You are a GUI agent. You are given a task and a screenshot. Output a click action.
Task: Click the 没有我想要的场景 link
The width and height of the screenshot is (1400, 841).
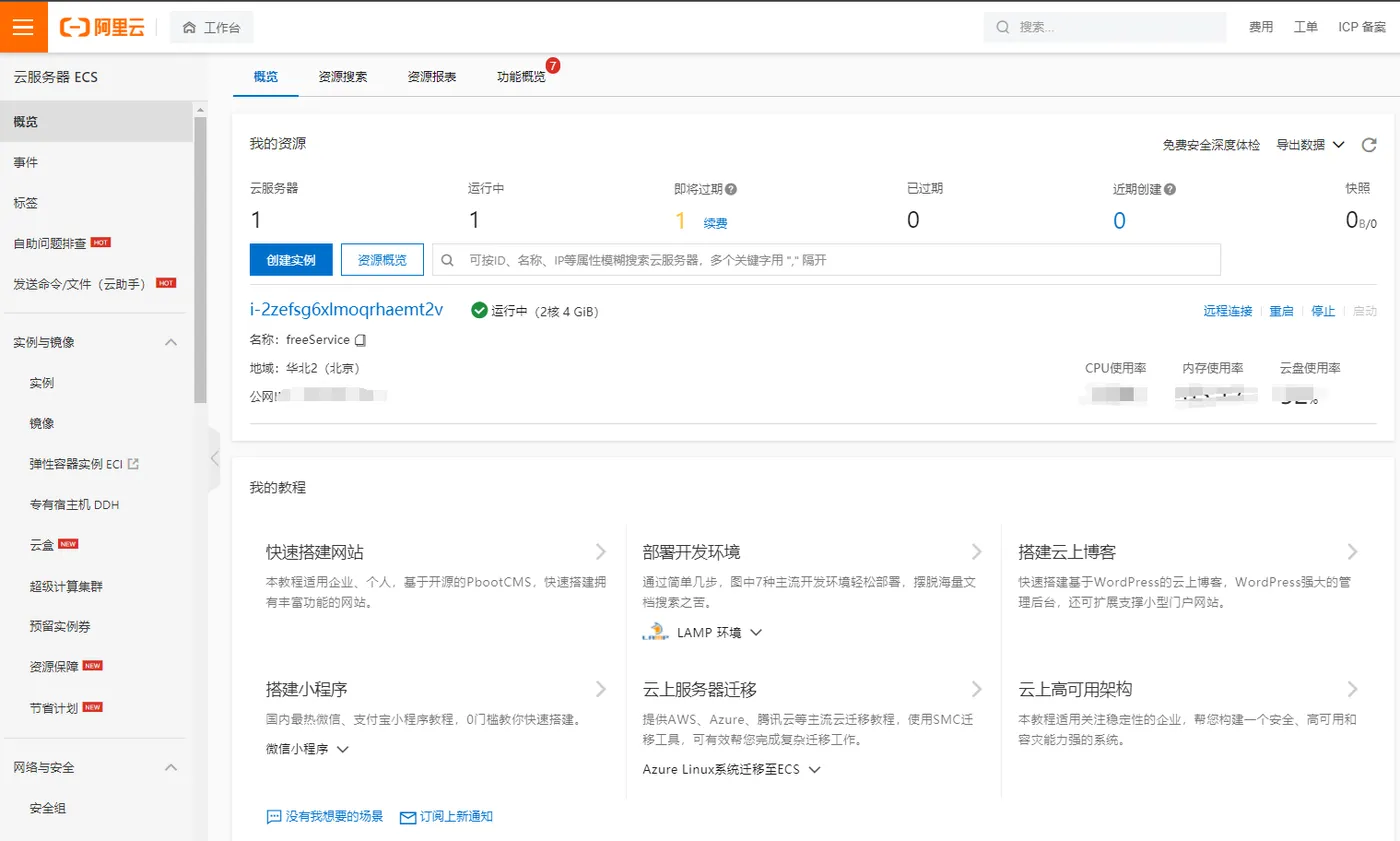(334, 817)
